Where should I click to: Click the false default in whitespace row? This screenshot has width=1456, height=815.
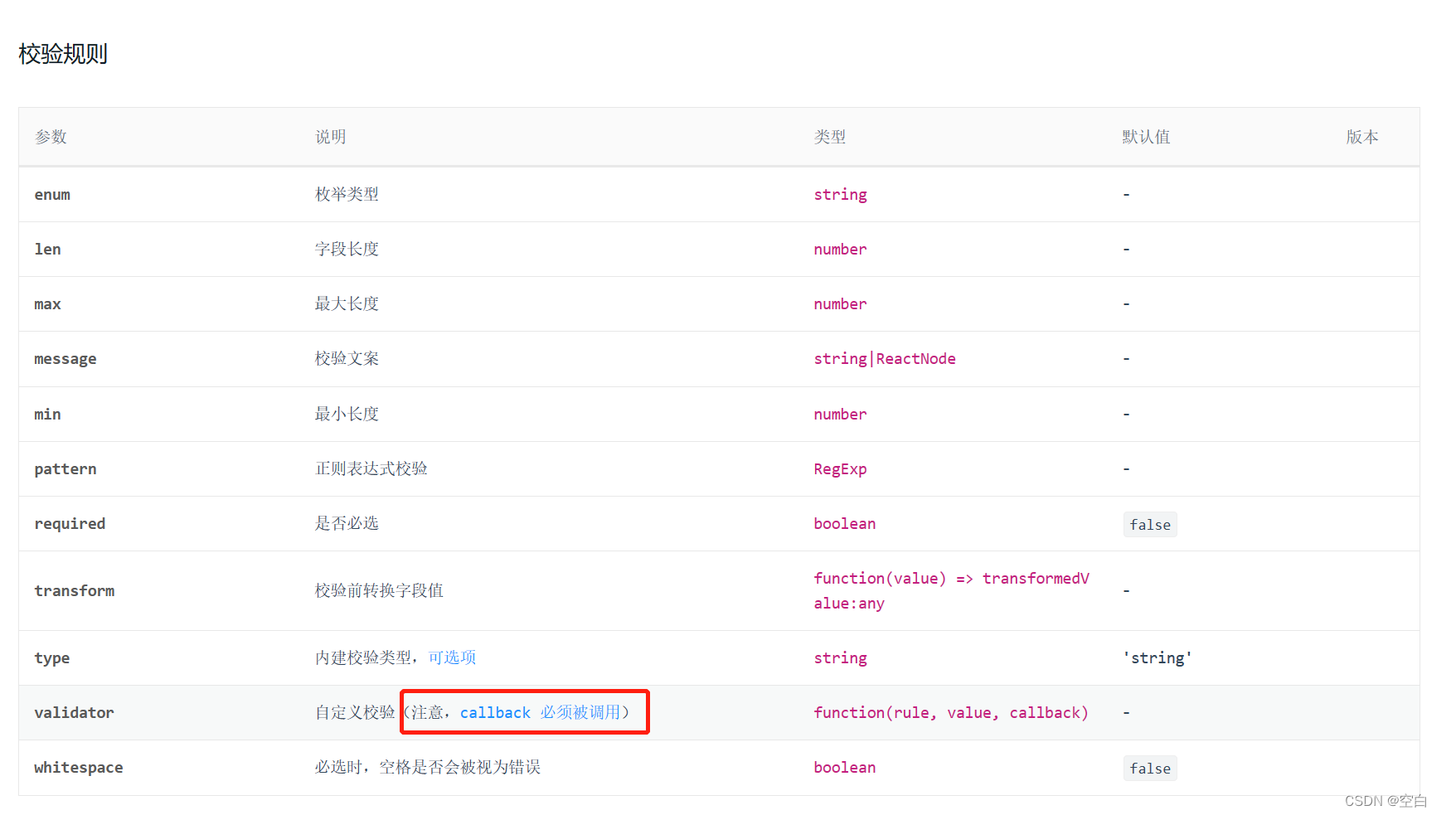pyautogui.click(x=1150, y=769)
